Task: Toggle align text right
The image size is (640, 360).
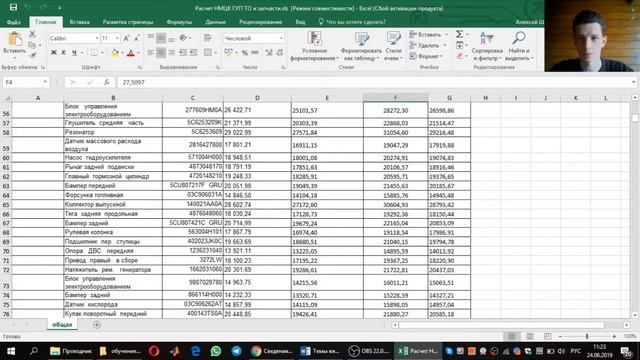Action: pyautogui.click(x=171, y=53)
